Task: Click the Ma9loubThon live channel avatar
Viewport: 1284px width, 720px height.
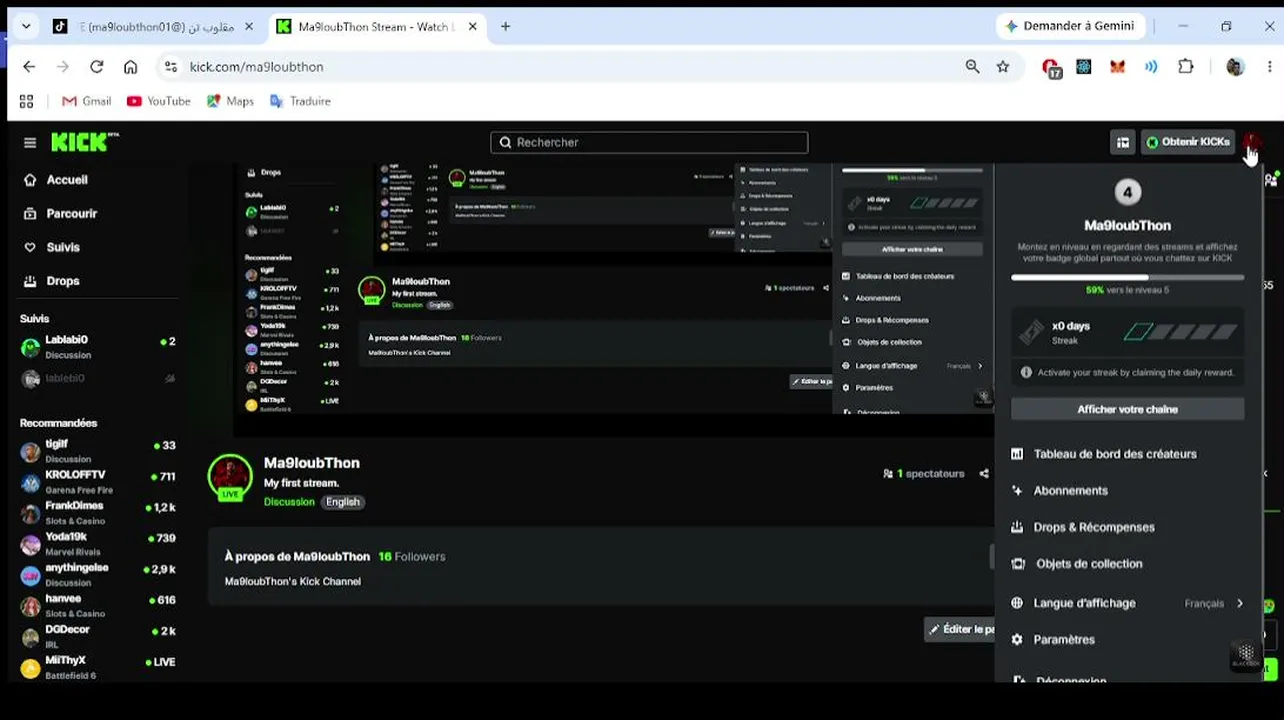Action: tap(230, 476)
